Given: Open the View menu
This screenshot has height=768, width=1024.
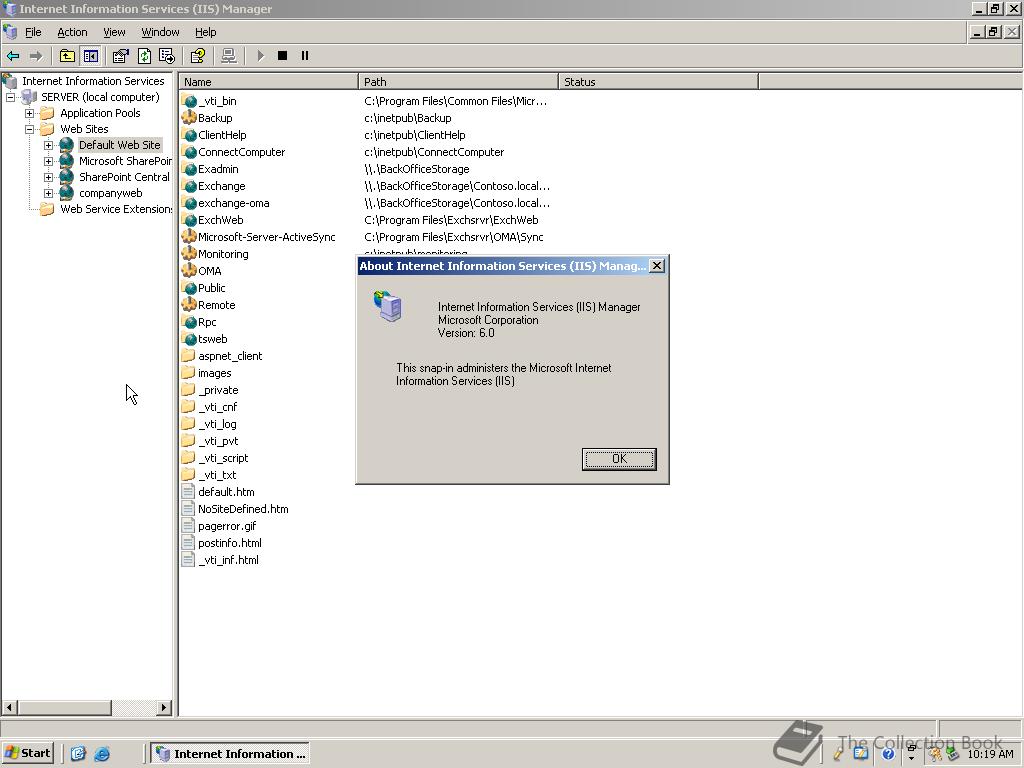Looking at the screenshot, I should point(114,32).
